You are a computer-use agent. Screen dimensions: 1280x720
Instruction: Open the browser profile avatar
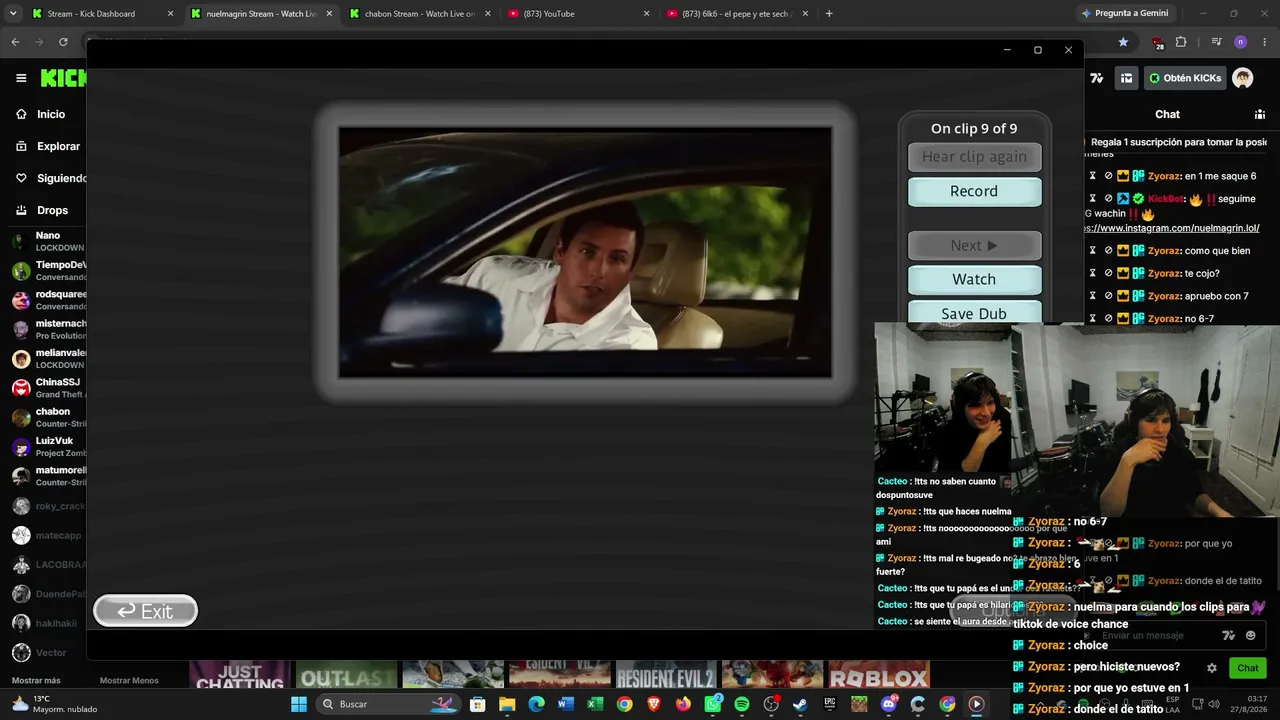[x=1241, y=42]
